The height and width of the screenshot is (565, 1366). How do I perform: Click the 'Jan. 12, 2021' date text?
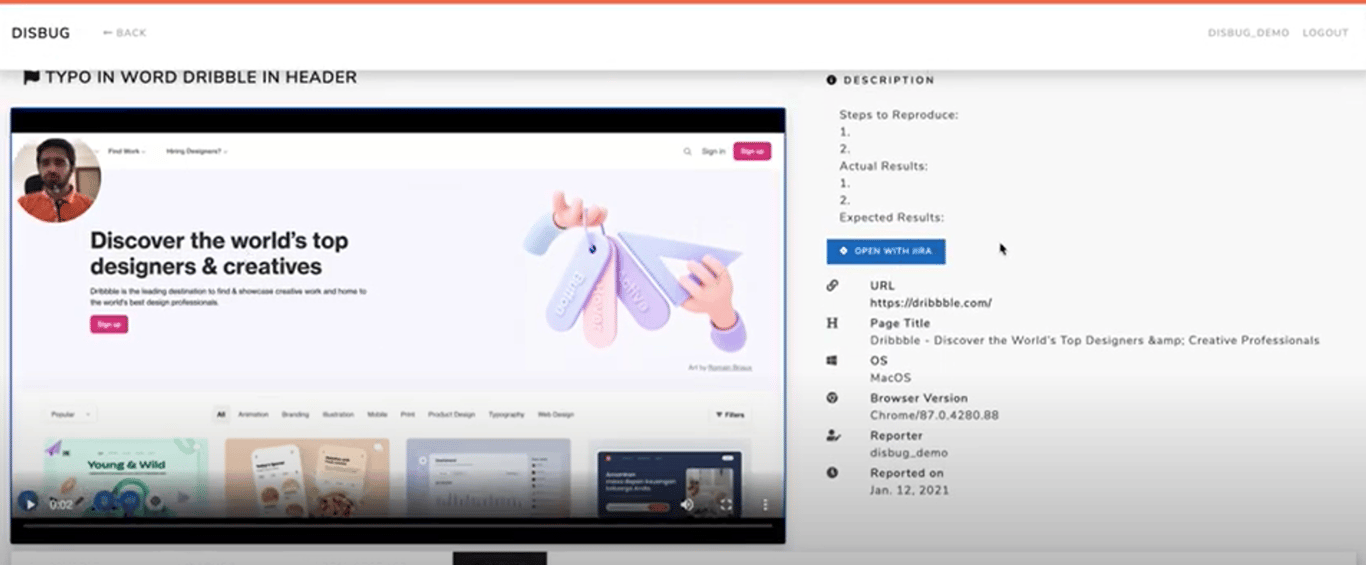coord(910,490)
